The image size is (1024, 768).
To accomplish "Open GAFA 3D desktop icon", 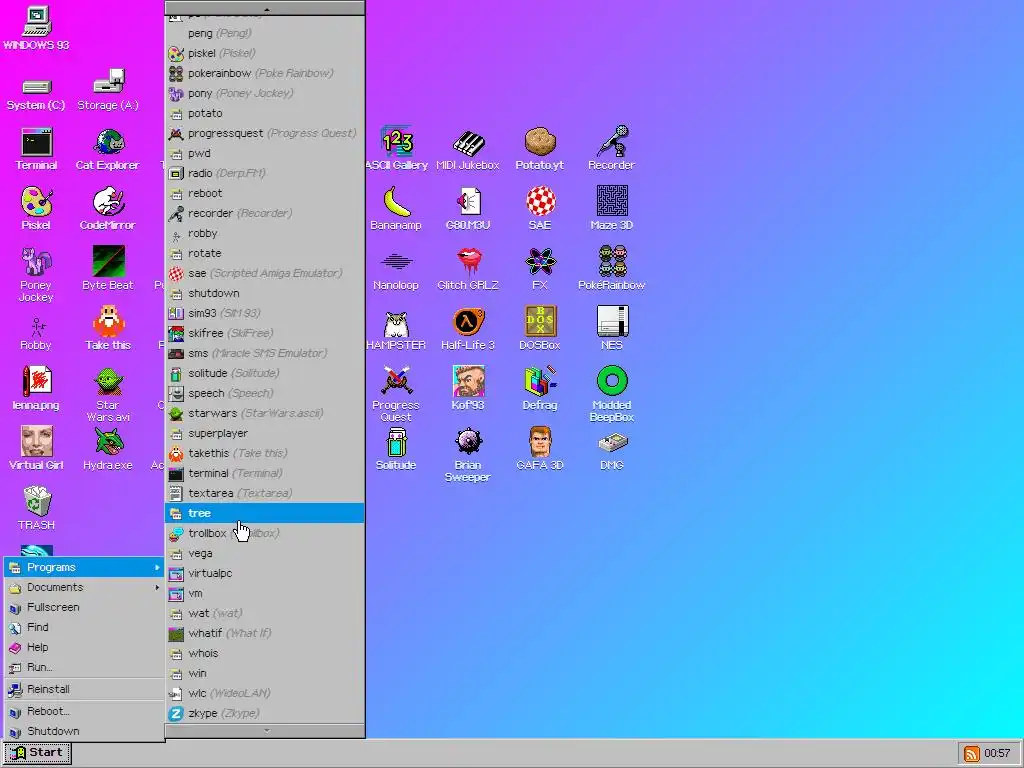I will (540, 449).
